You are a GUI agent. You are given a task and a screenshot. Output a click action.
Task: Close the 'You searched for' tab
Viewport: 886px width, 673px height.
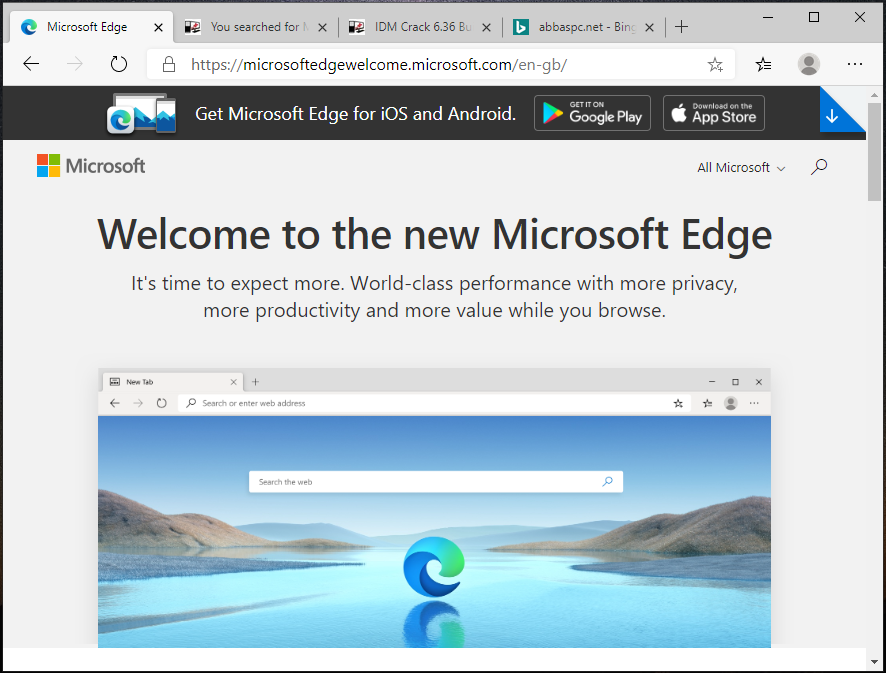[x=322, y=27]
